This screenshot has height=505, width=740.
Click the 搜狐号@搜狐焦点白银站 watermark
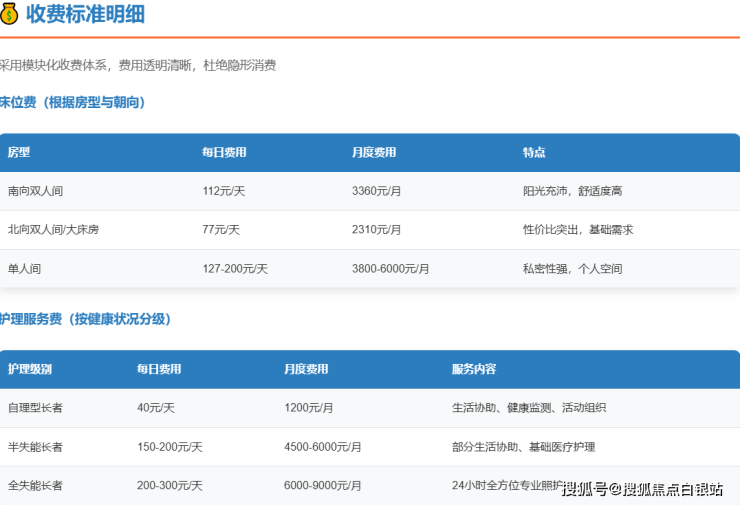click(642, 489)
